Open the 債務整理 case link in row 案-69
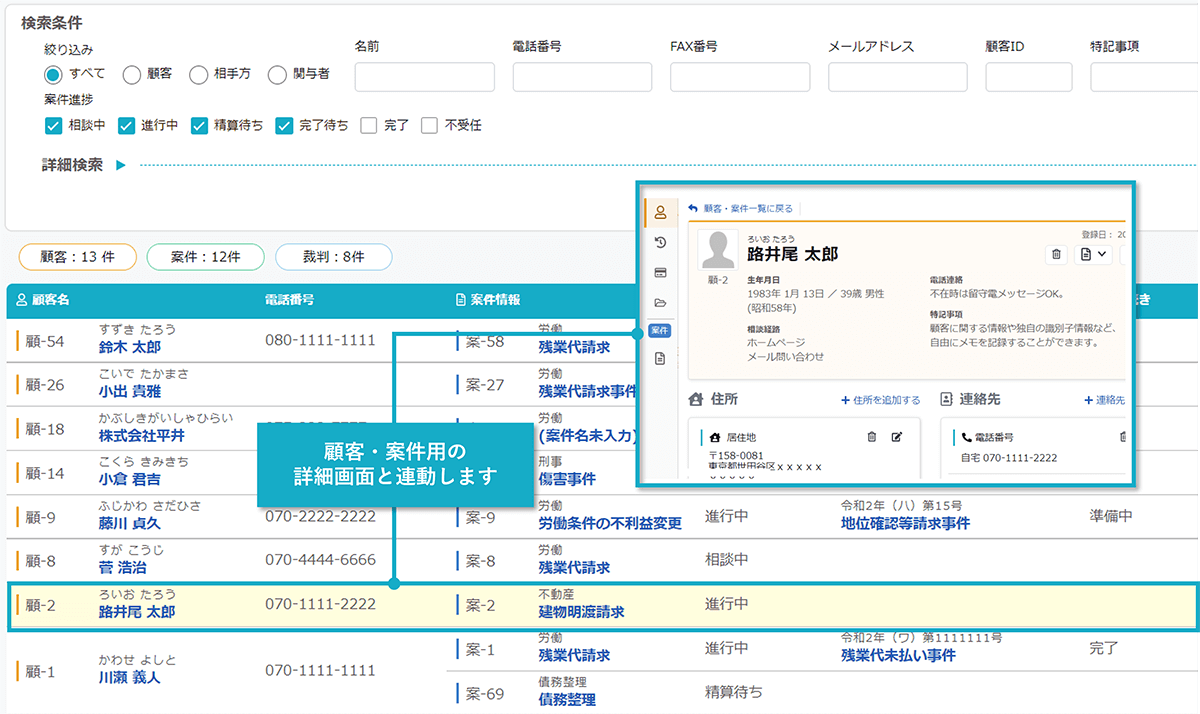The height and width of the screenshot is (714, 1200). [x=567, y=699]
